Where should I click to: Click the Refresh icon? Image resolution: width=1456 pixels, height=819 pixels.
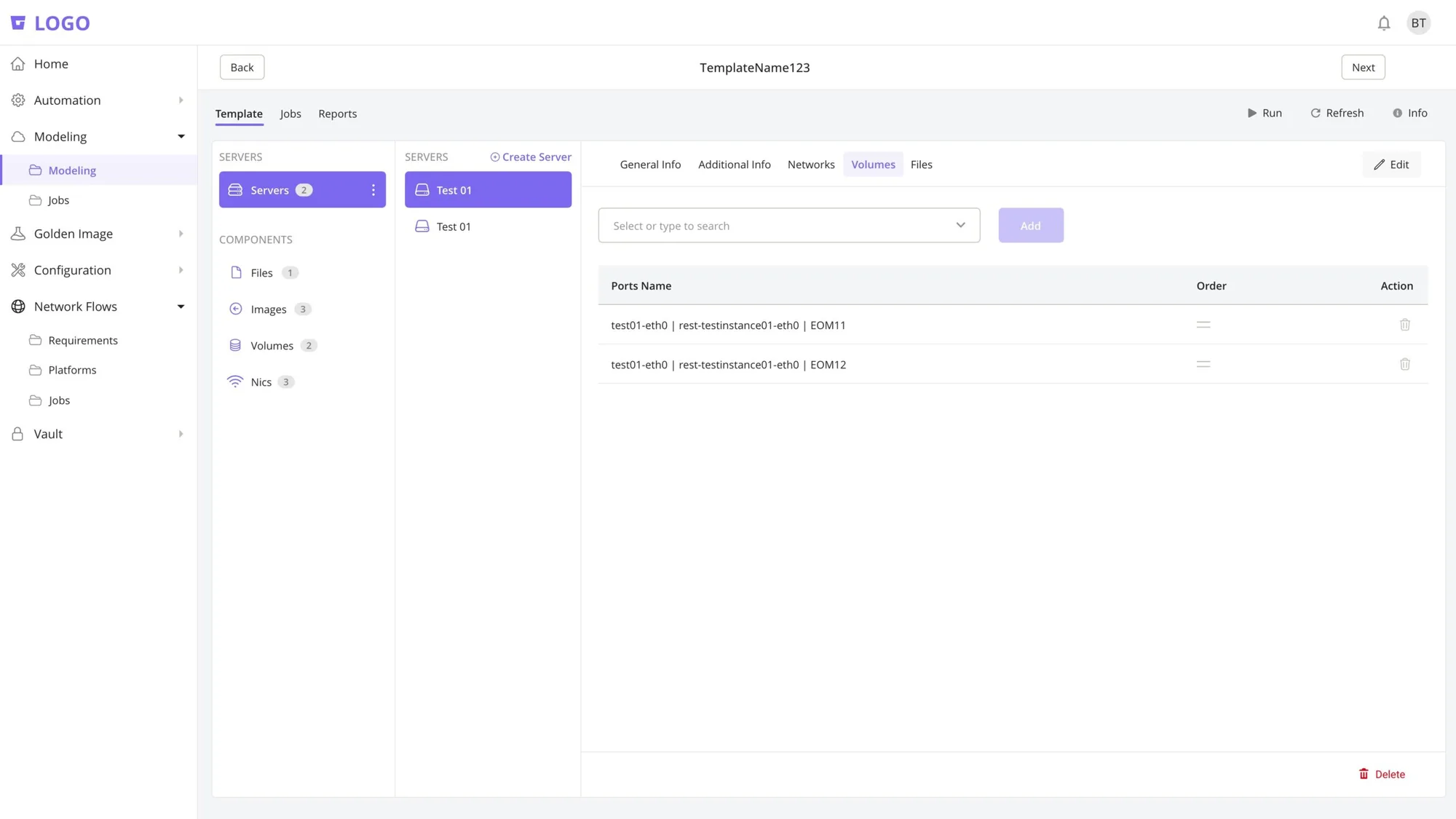[1315, 113]
